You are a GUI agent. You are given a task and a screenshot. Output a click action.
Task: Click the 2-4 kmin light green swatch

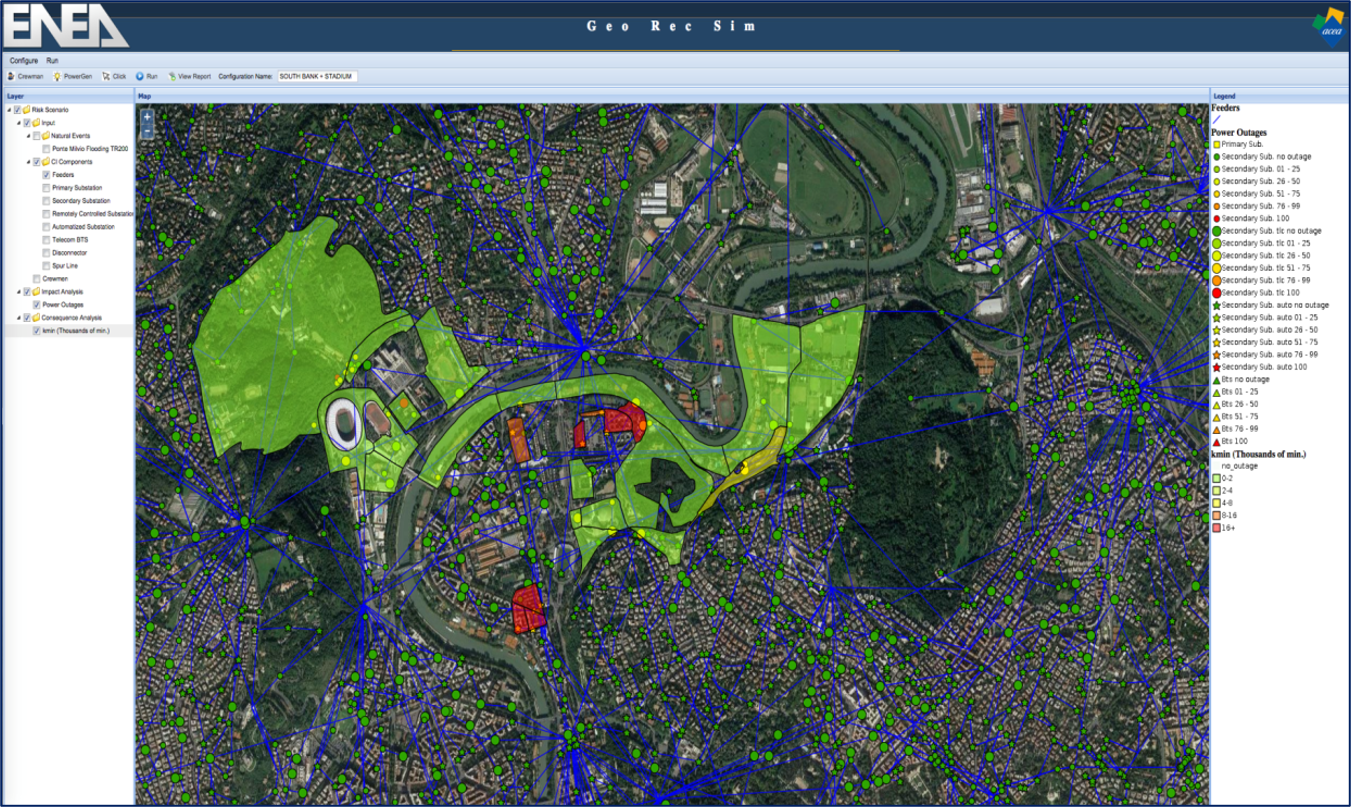coord(1216,490)
